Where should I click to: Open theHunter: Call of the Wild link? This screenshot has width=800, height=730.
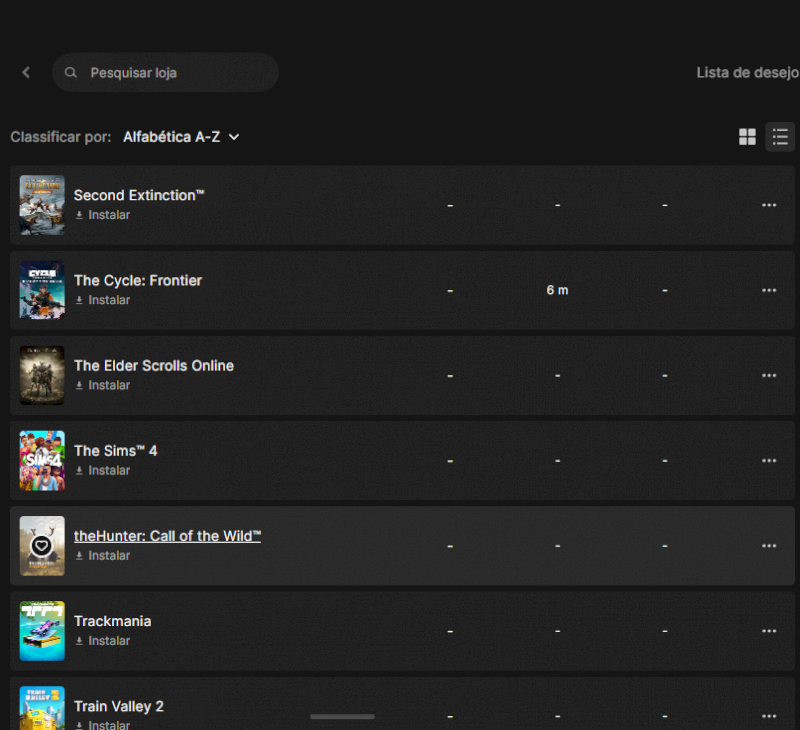[167, 536]
